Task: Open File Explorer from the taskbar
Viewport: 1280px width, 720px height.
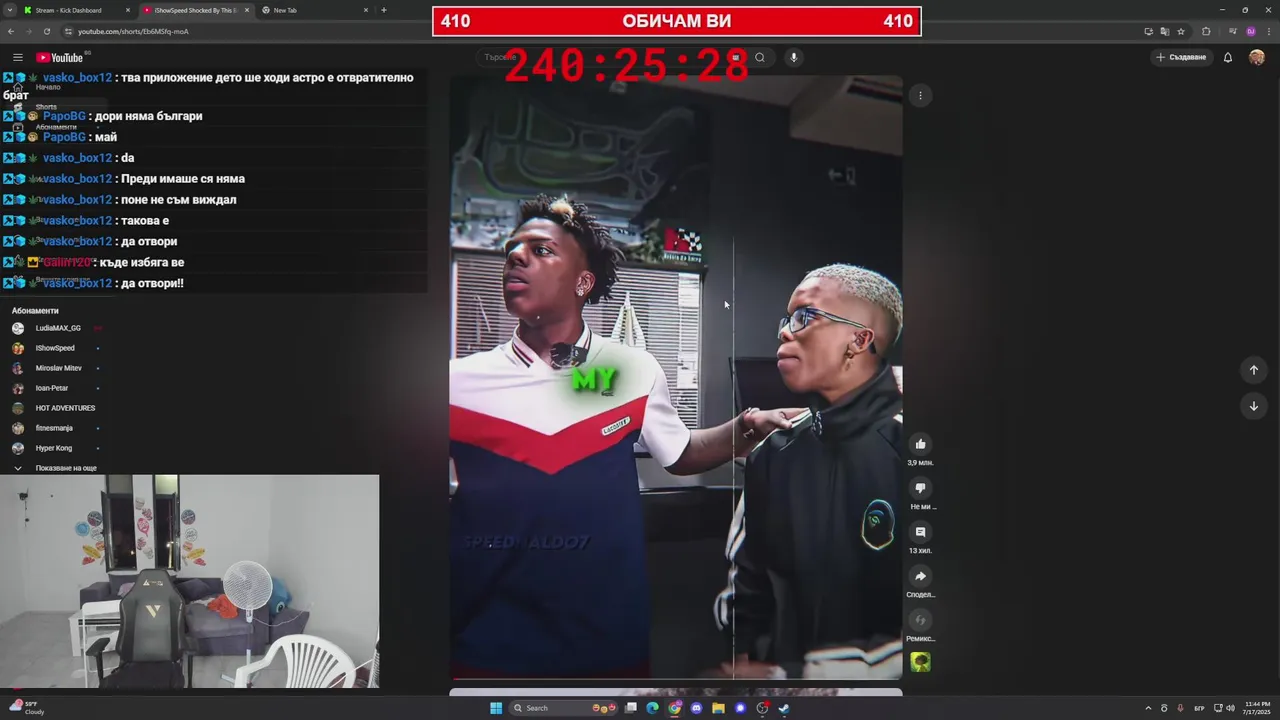Action: point(718,708)
